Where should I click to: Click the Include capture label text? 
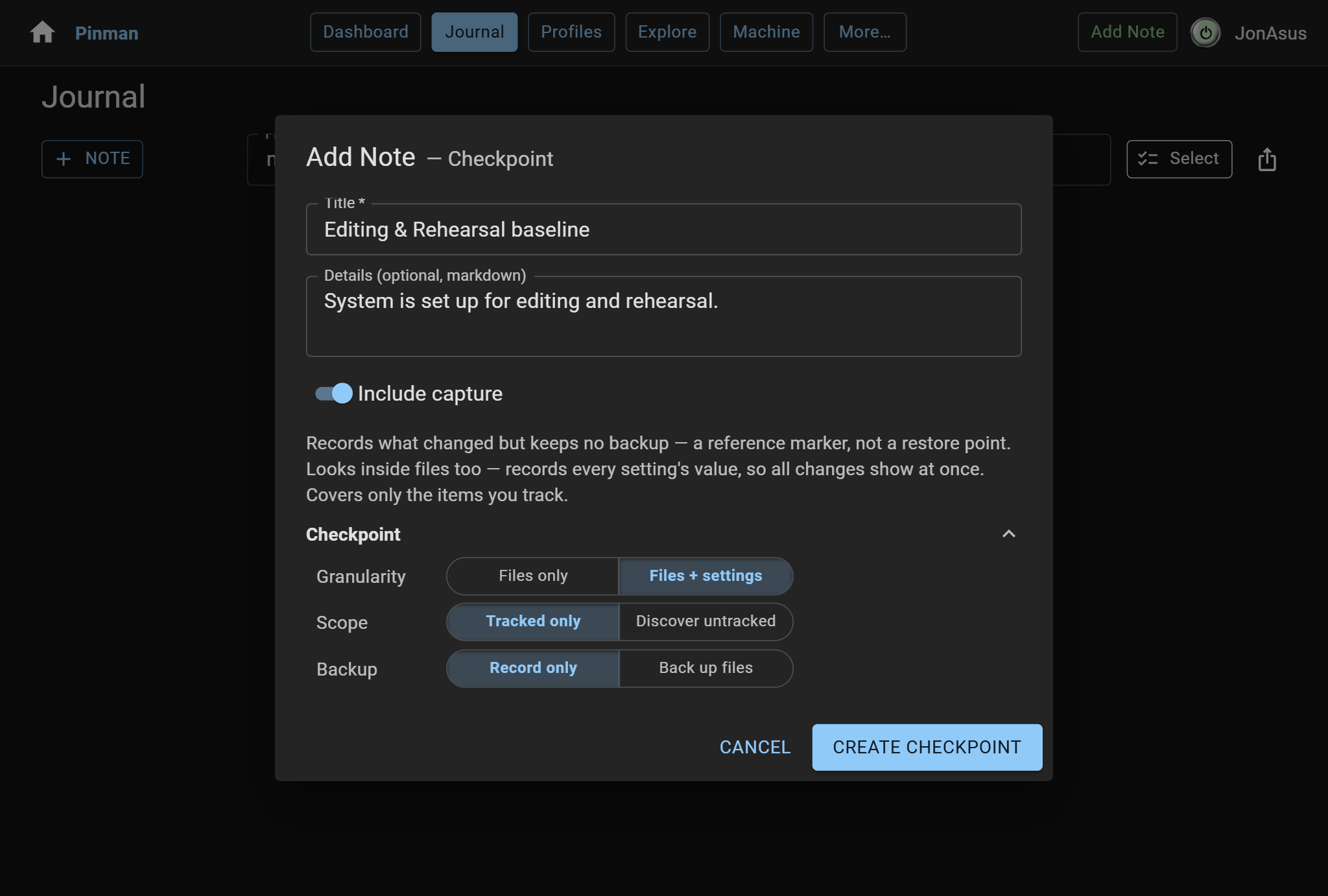[431, 394]
